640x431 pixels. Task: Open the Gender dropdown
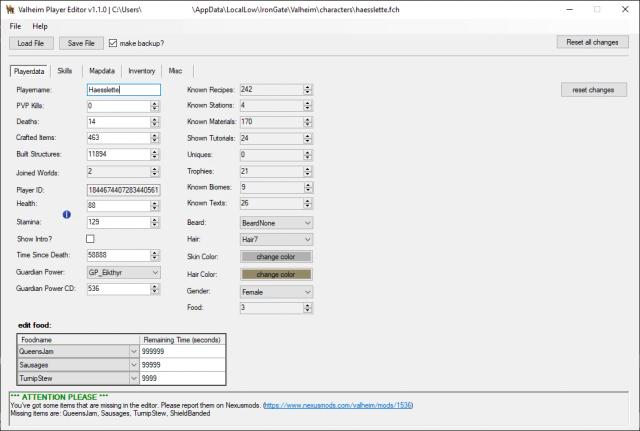coord(276,292)
